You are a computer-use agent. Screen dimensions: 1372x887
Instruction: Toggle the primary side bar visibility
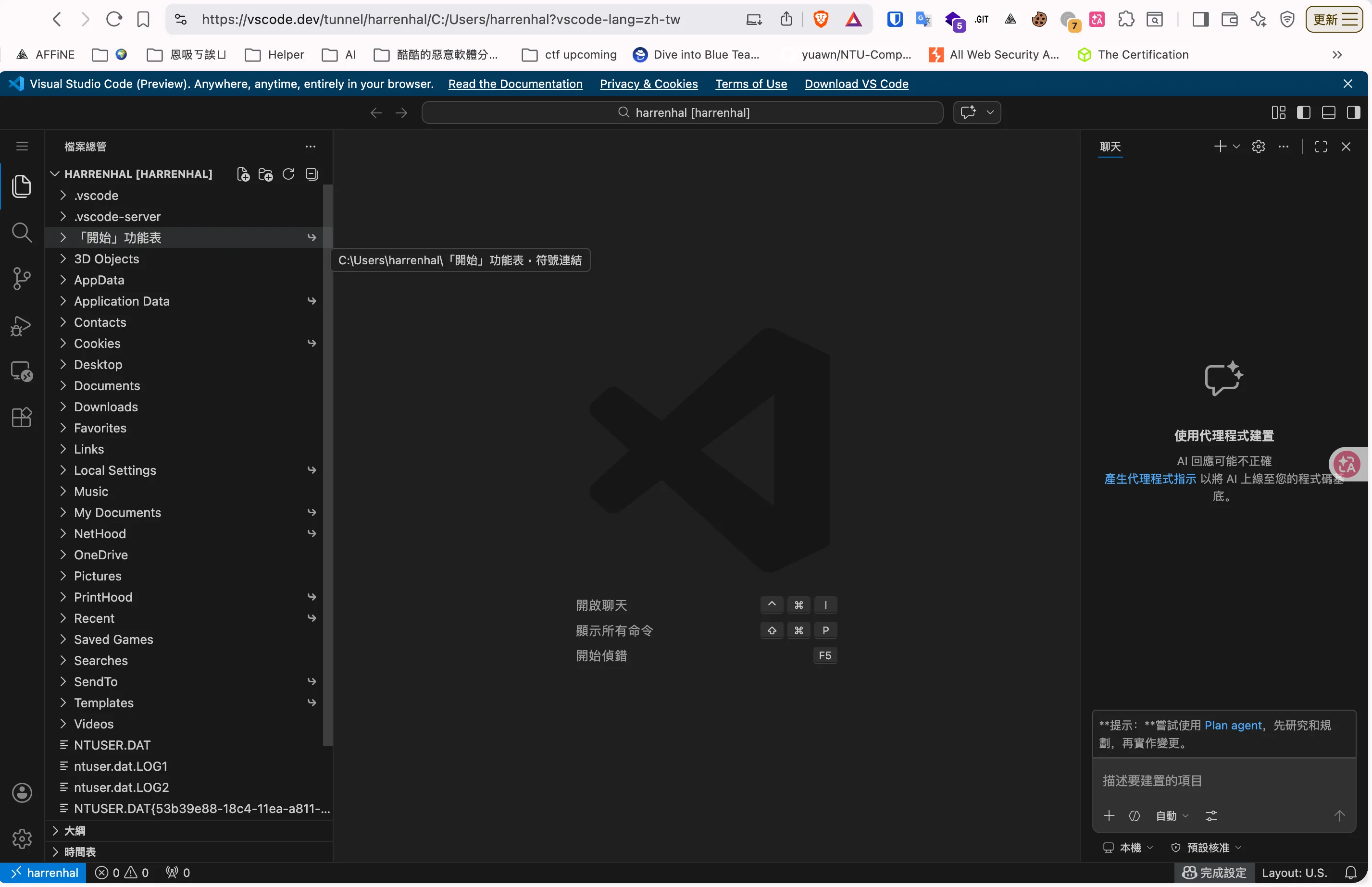[x=1303, y=113]
